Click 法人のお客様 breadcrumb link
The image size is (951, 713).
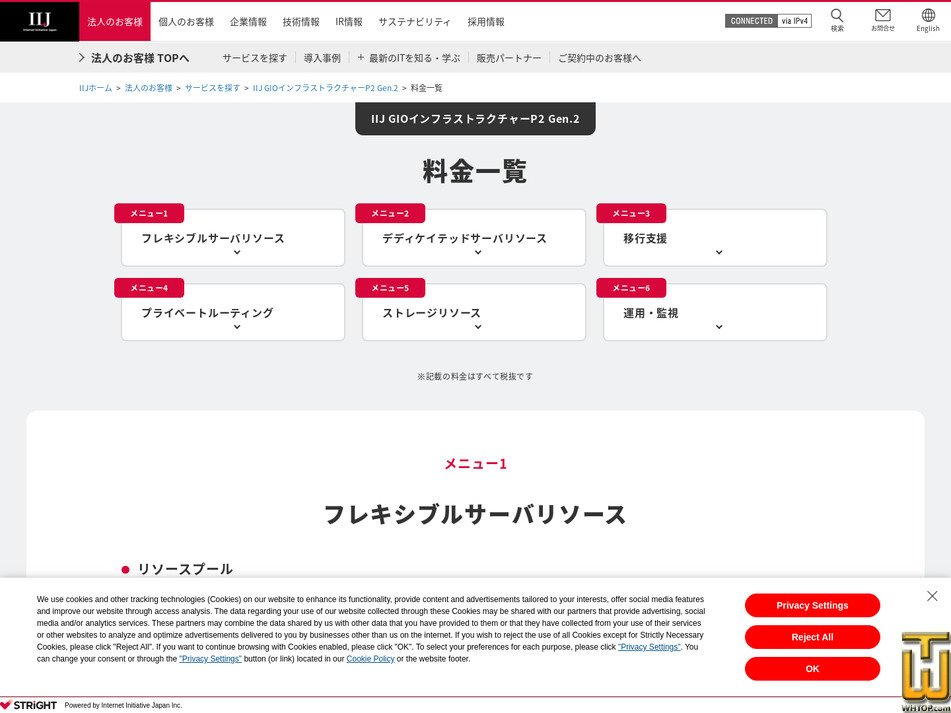[x=149, y=88]
